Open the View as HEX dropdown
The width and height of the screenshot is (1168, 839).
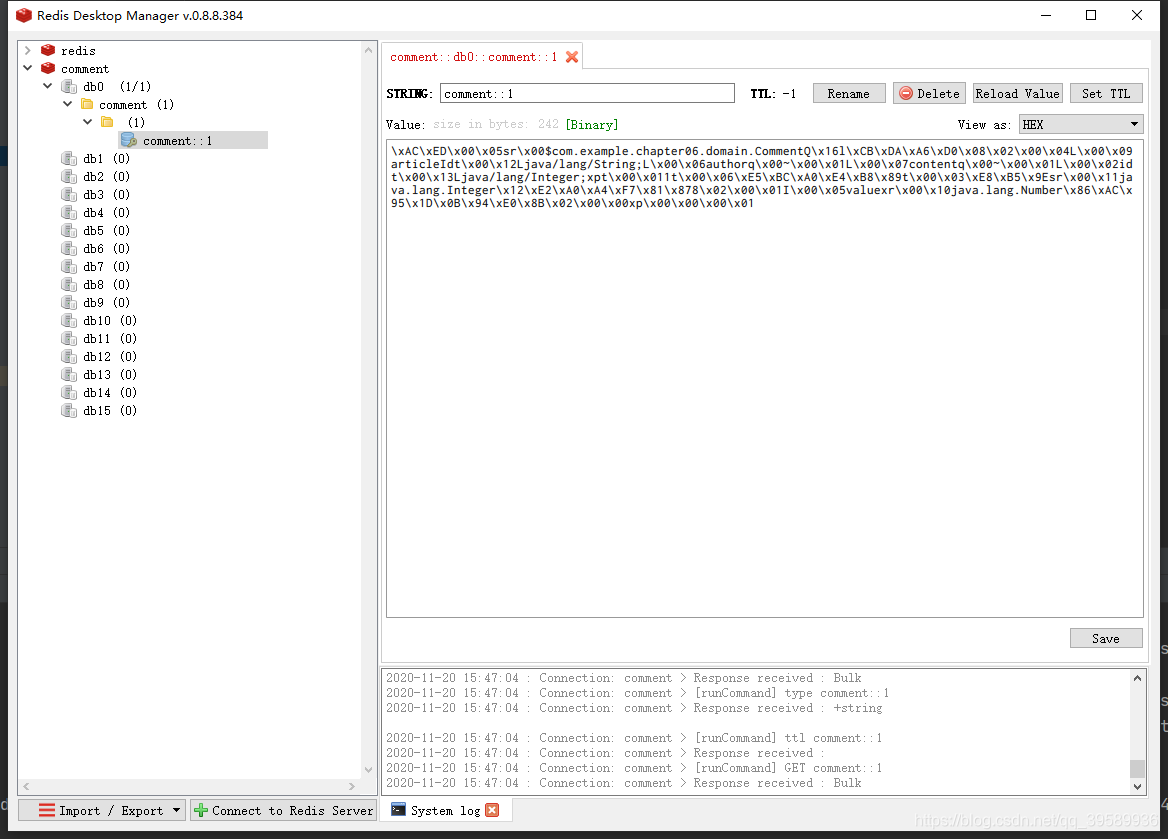[1080, 124]
